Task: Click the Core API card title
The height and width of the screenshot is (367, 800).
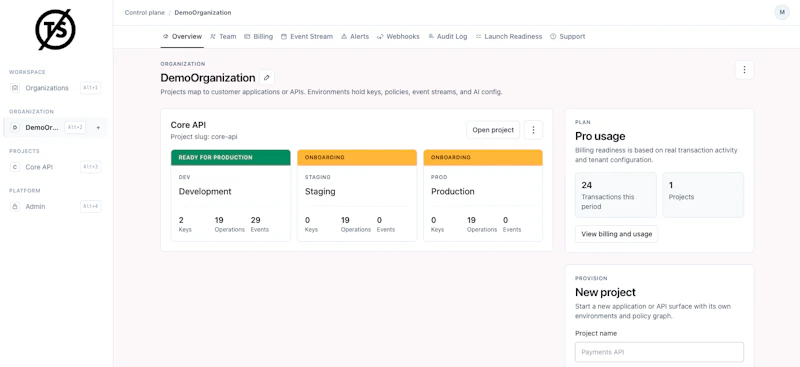Action: [188, 125]
